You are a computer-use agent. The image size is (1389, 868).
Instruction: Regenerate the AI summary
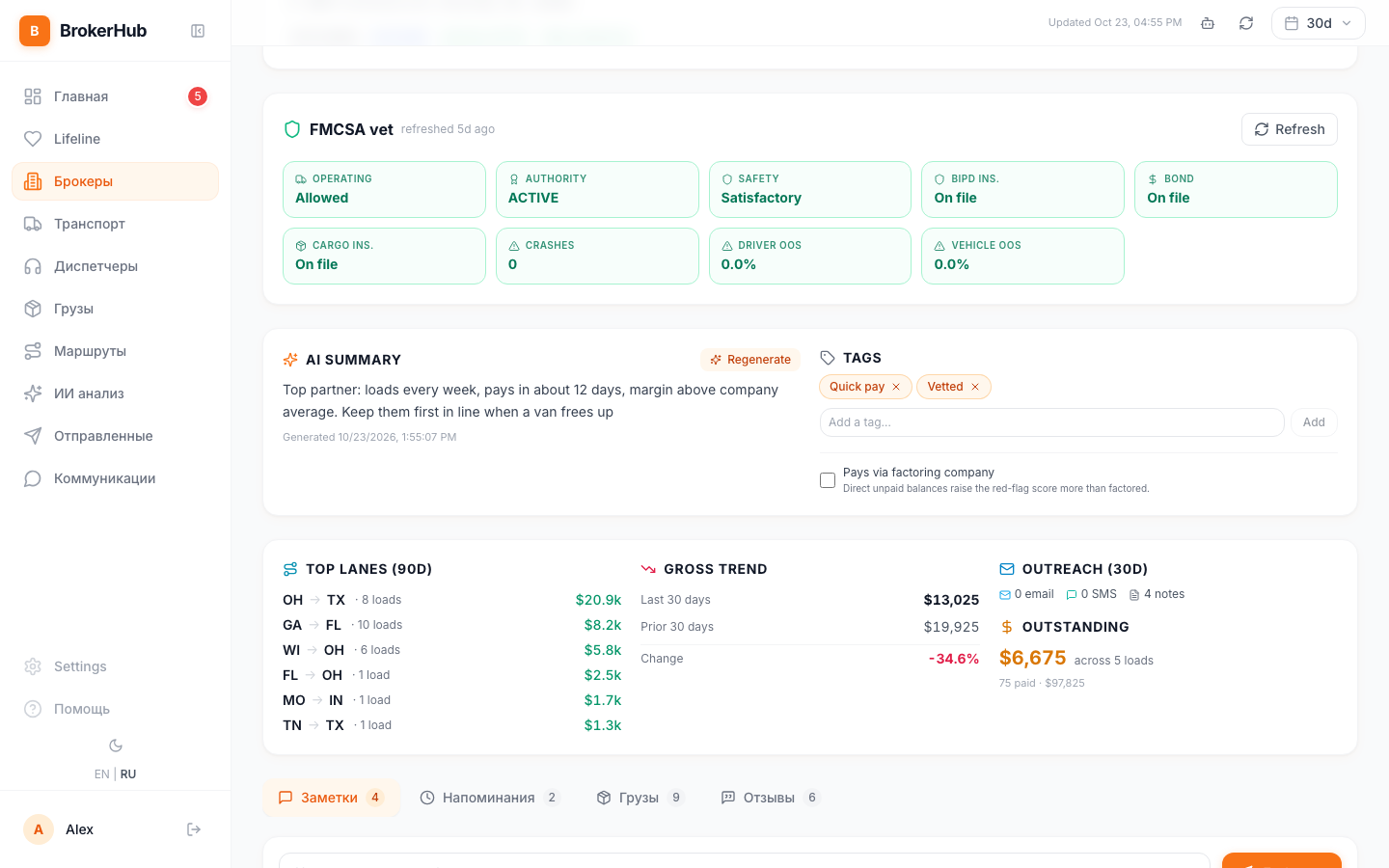point(750,360)
